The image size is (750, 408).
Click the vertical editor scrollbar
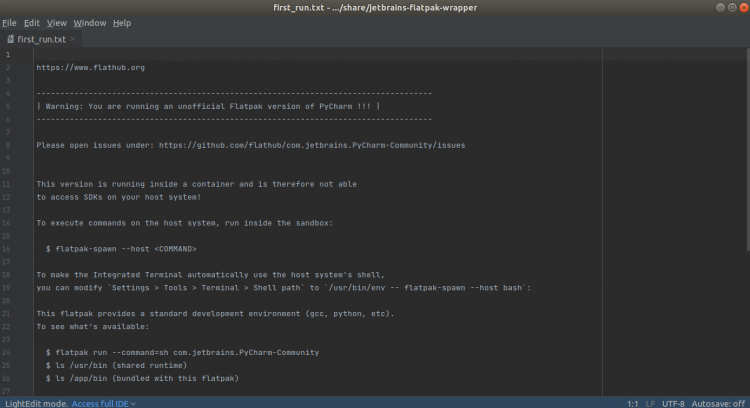[x=748, y=149]
